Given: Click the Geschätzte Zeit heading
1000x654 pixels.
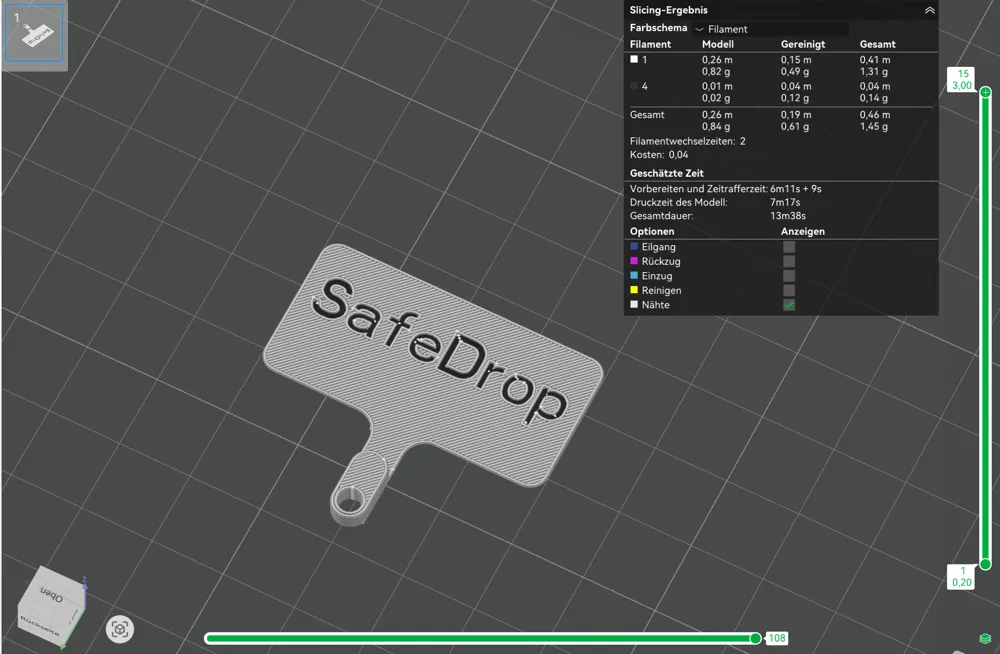Looking at the screenshot, I should 666,173.
